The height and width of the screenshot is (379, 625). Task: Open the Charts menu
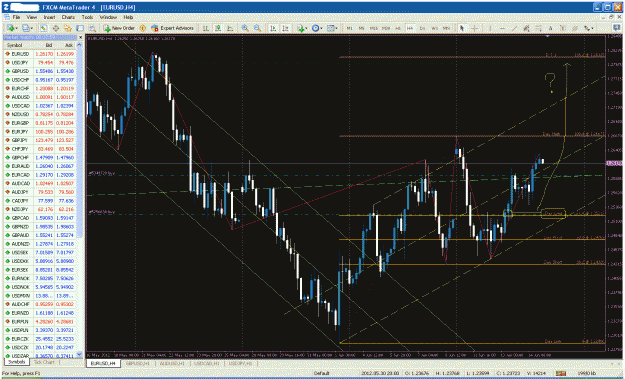coord(68,18)
